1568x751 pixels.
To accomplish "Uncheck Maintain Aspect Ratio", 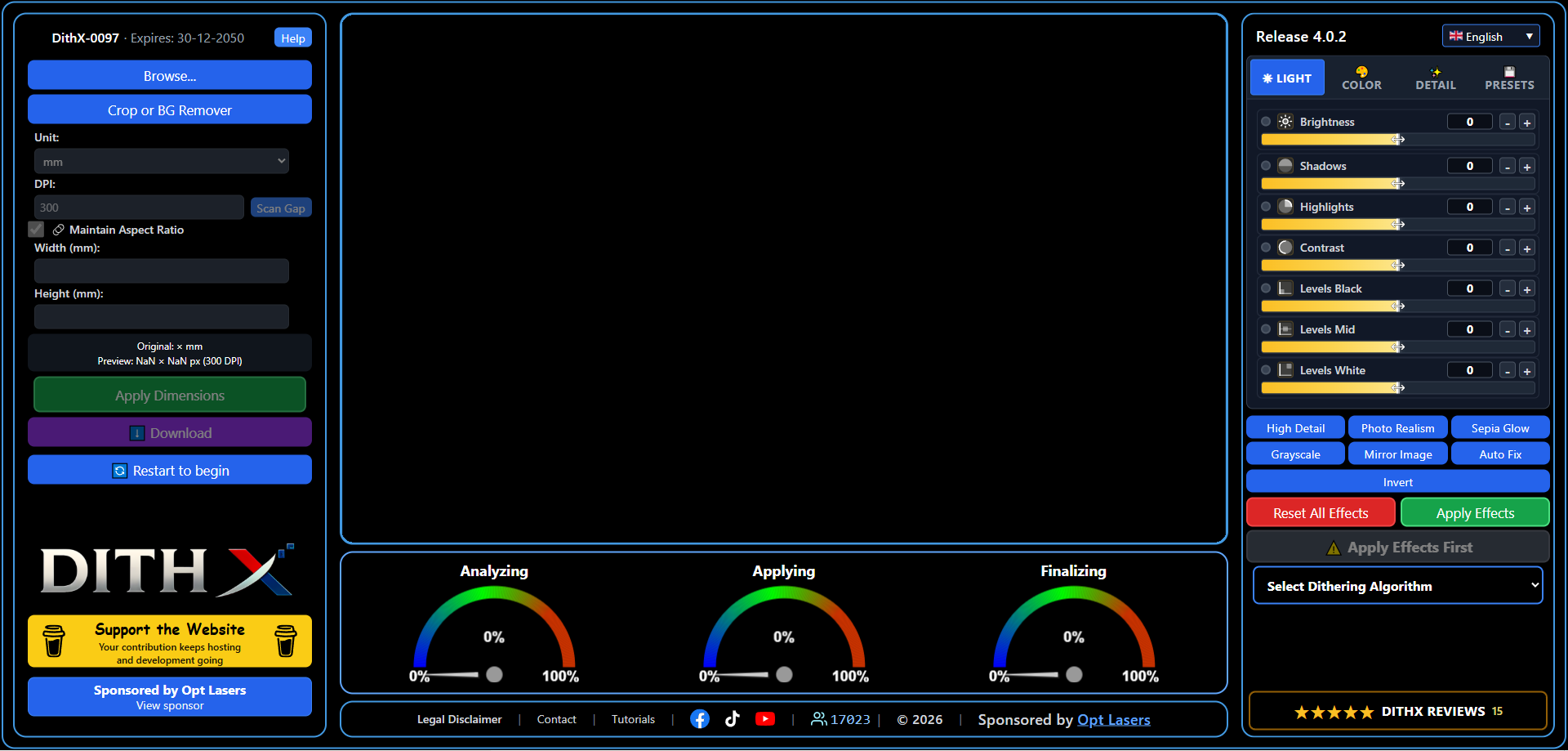I will 36,230.
